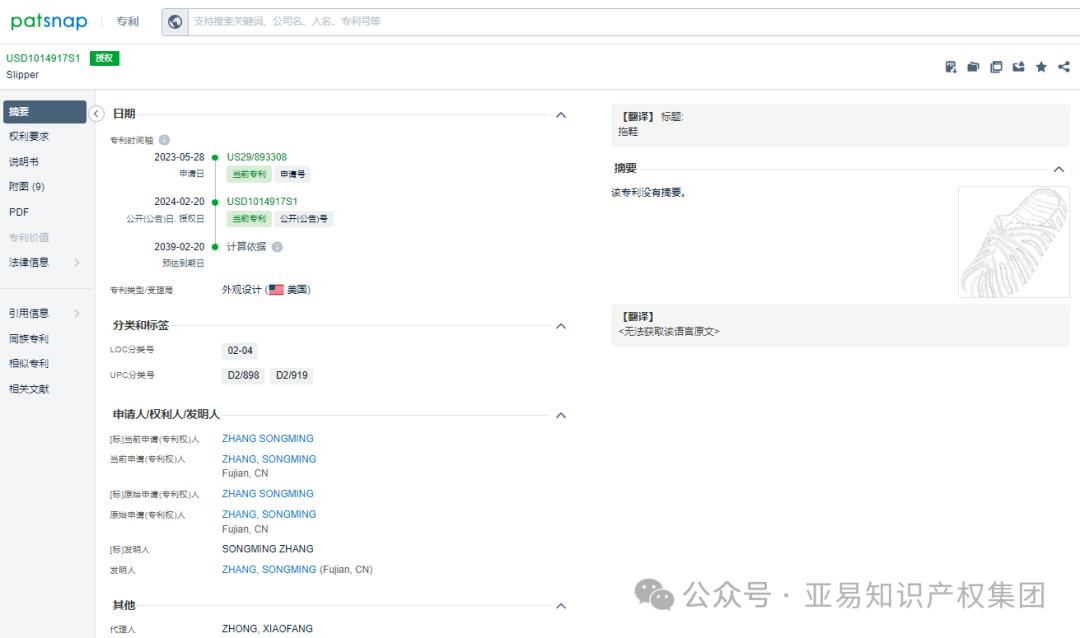Click the export icon in the toolbar
Image resolution: width=1080 pixels, height=638 pixels.
1019,66
